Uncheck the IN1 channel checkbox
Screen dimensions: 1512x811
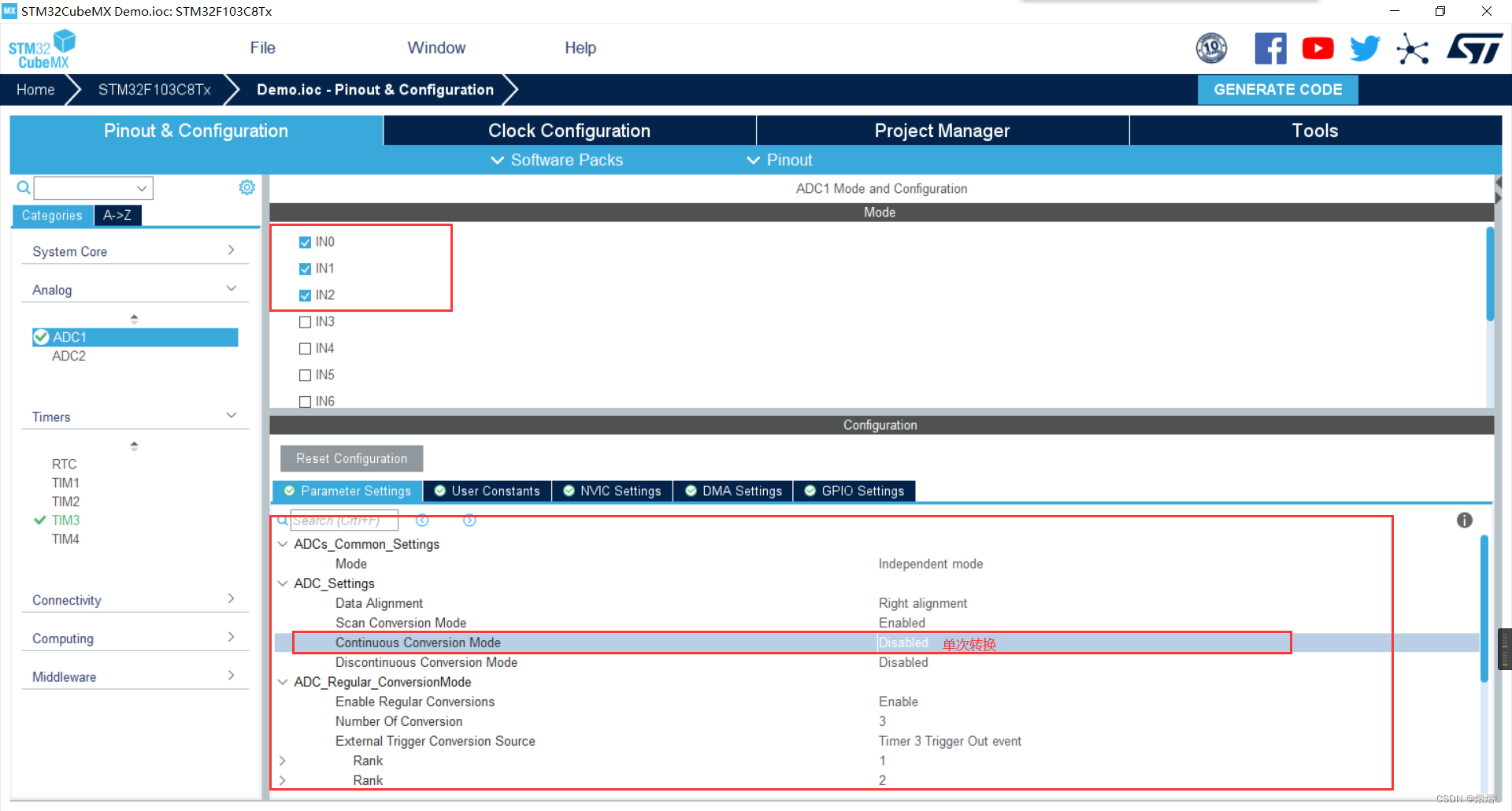[305, 269]
